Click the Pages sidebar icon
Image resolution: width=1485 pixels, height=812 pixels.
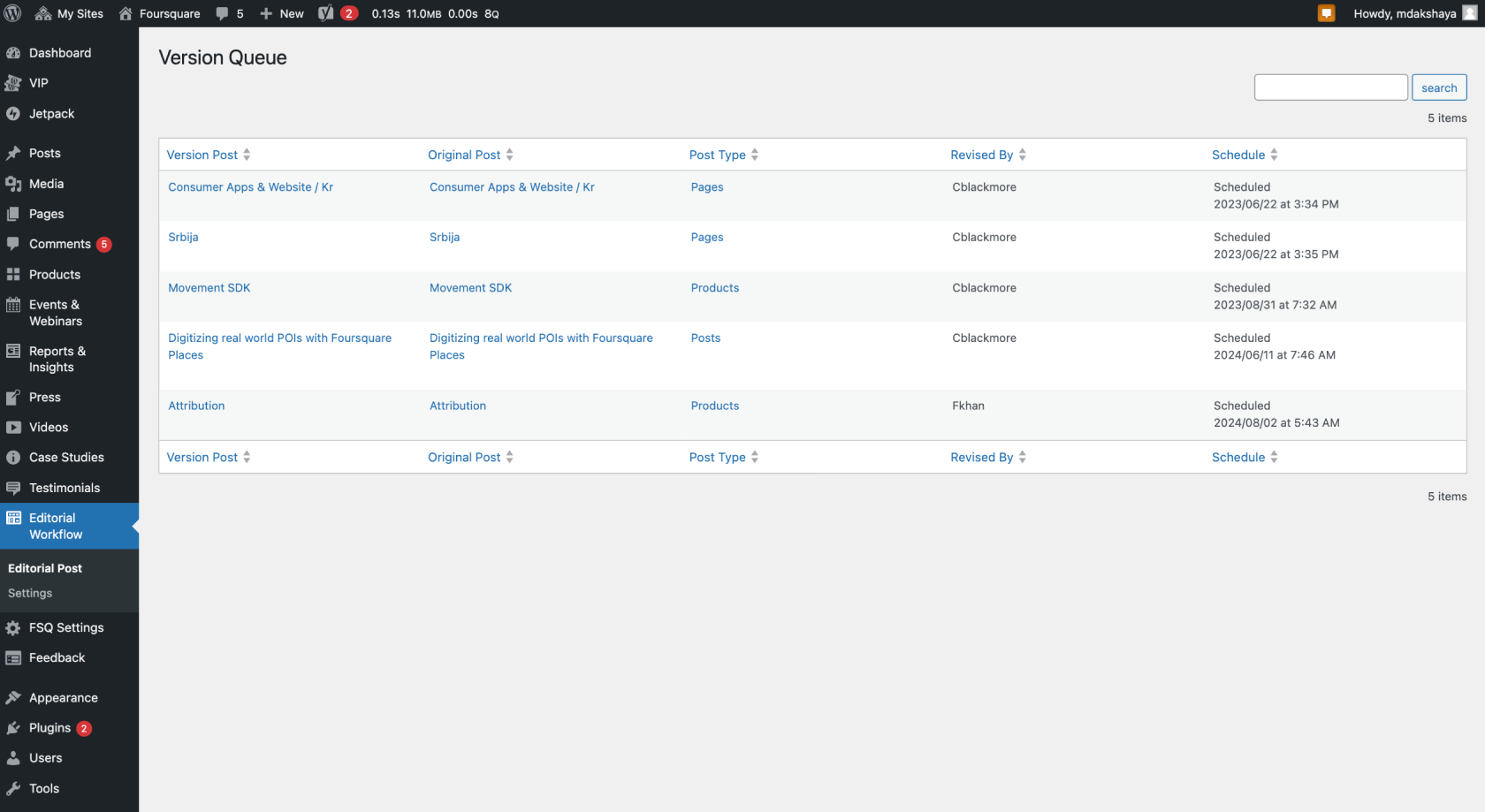click(13, 214)
